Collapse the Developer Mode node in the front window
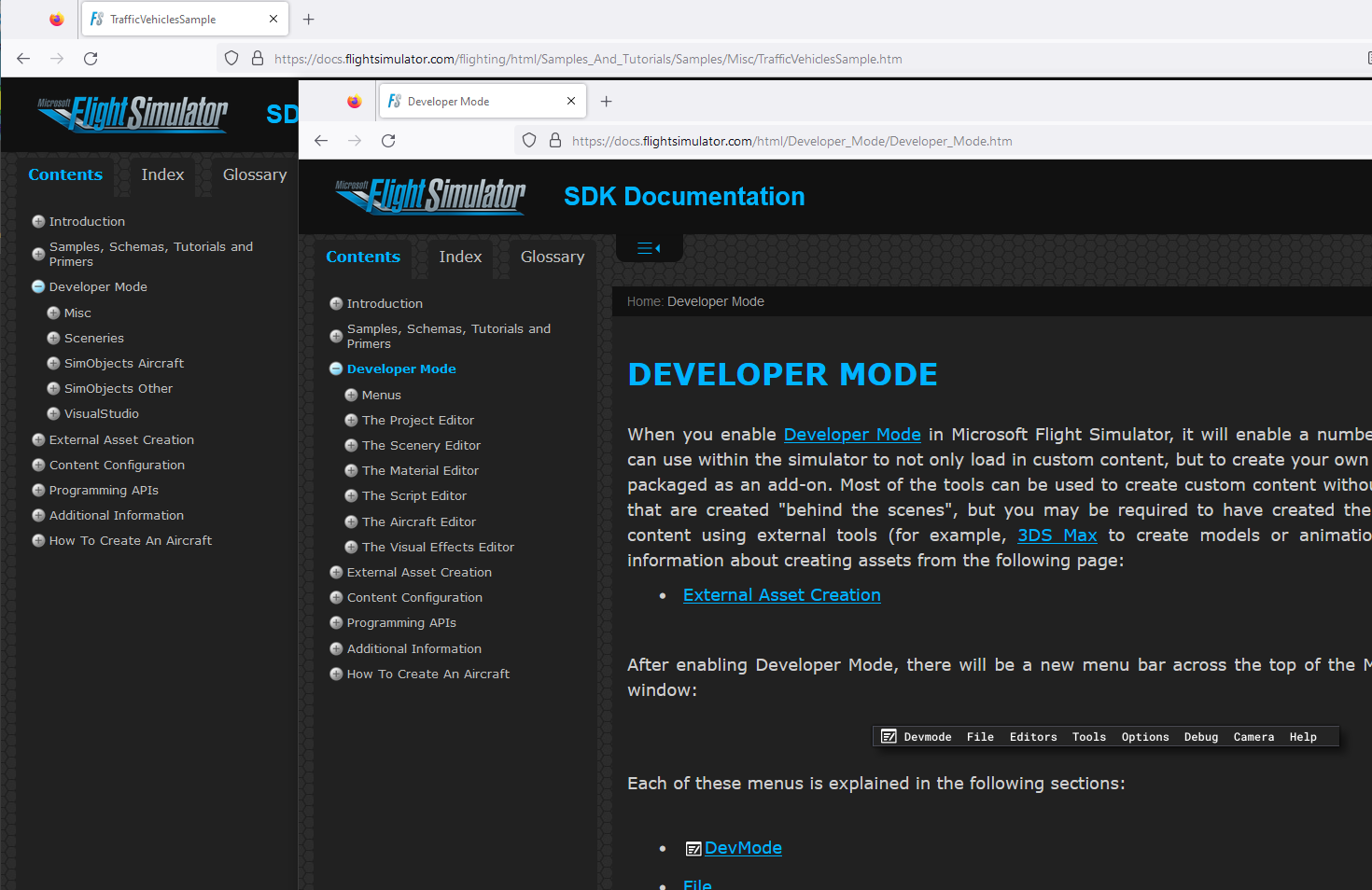Viewport: 1372px width, 890px height. click(x=336, y=369)
